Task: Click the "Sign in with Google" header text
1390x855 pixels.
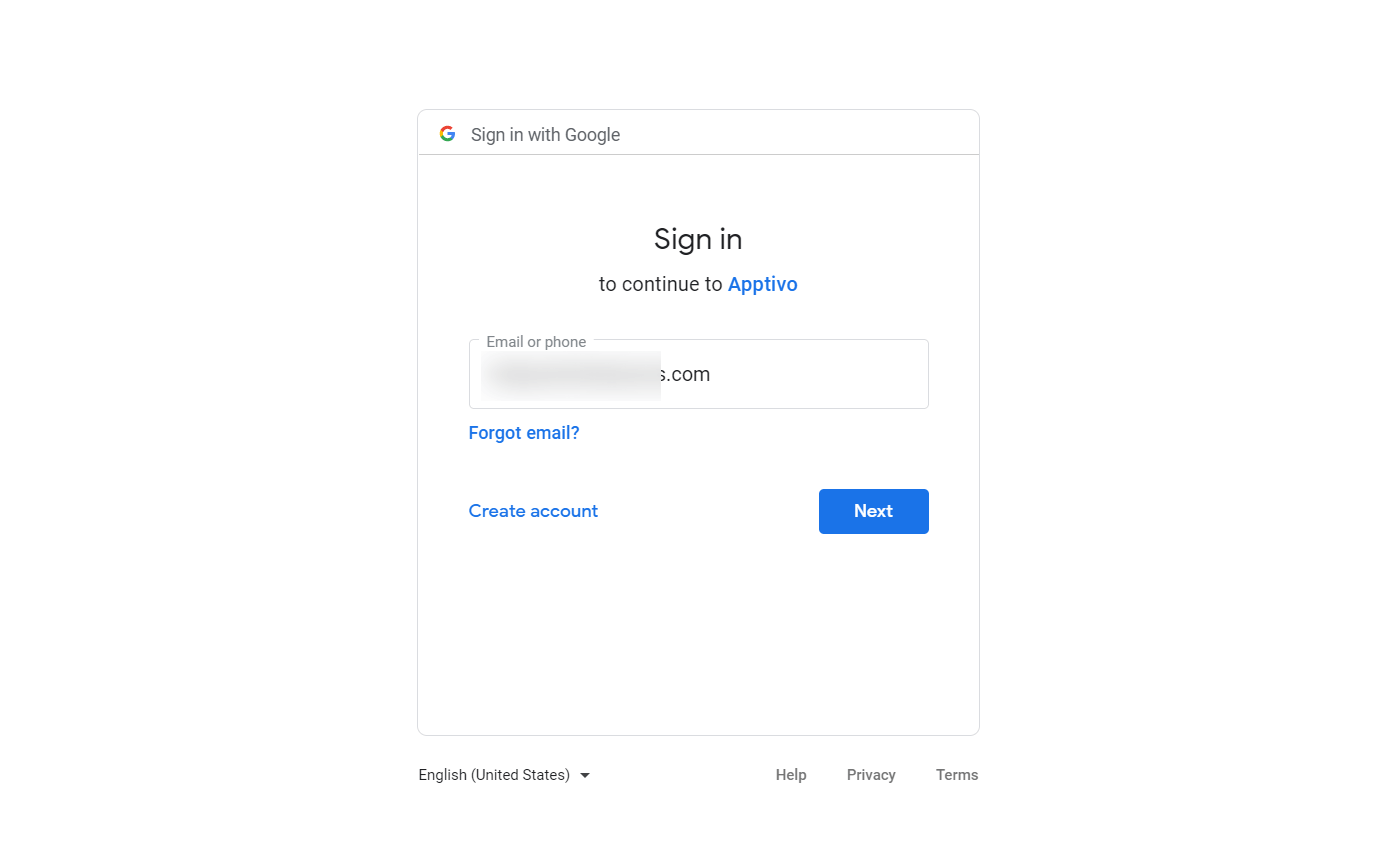Action: (x=545, y=135)
